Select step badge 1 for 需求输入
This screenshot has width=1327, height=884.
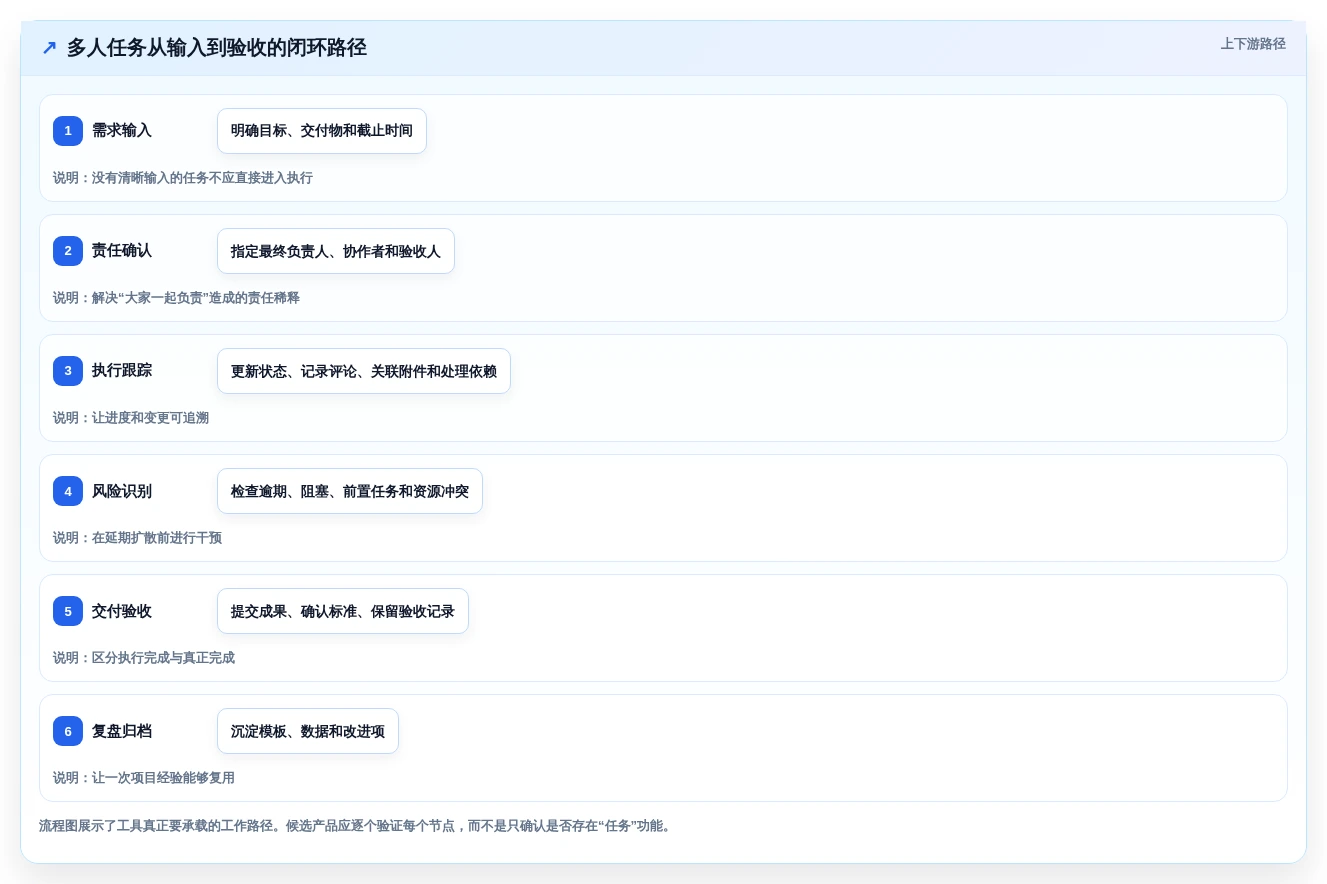[x=68, y=131]
